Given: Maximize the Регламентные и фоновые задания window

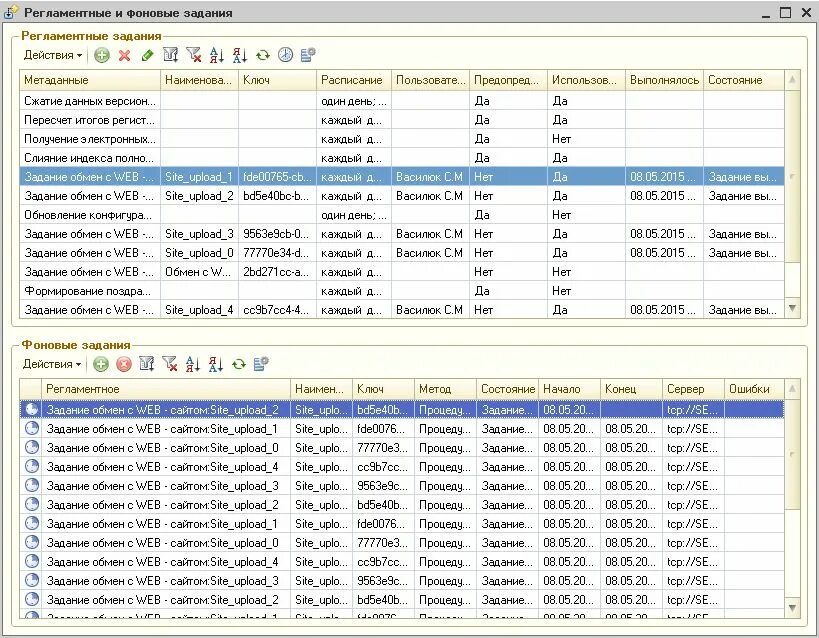Looking at the screenshot, I should pos(786,13).
